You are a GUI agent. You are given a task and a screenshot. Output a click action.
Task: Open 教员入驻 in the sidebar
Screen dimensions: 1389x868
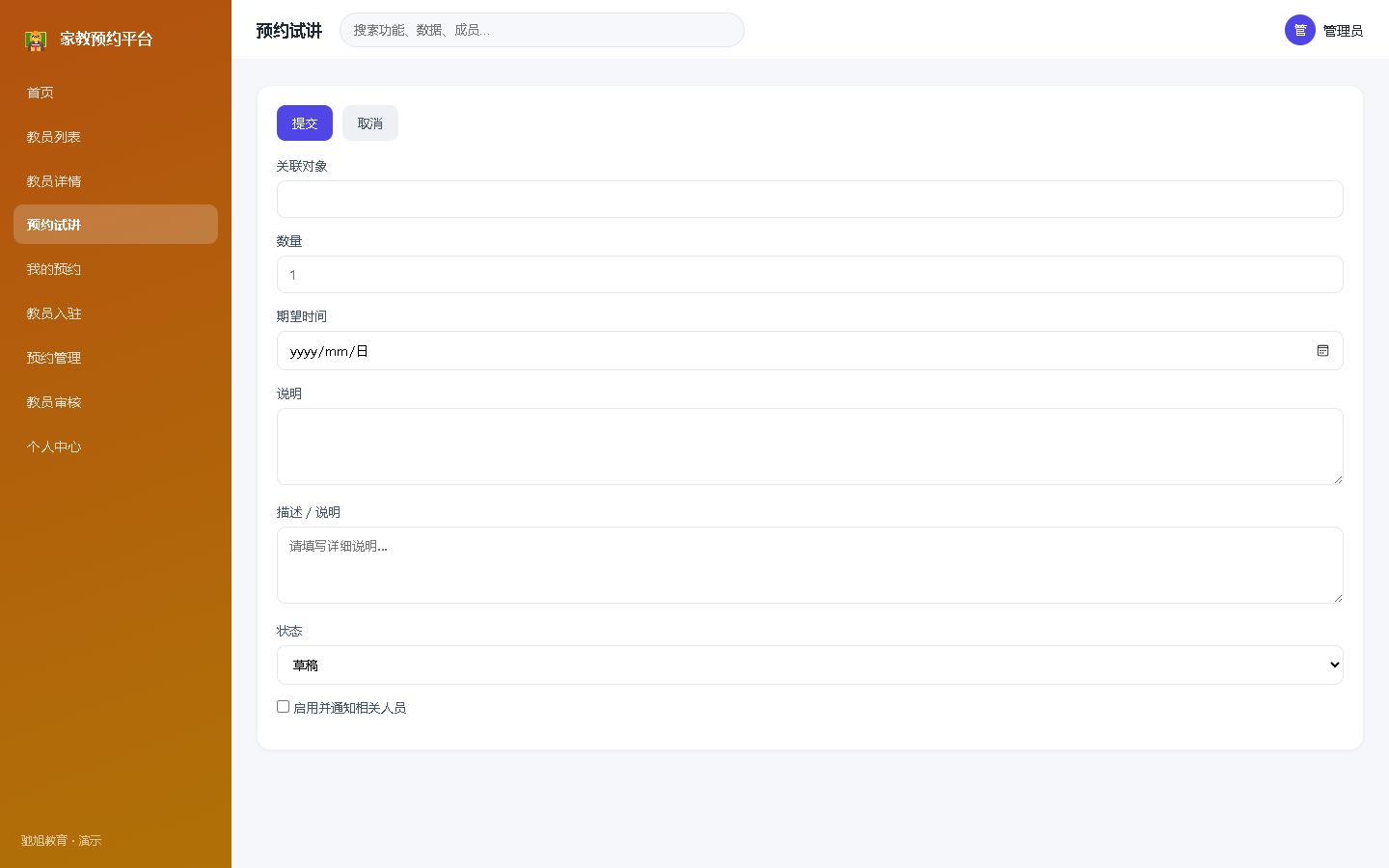pos(116,313)
